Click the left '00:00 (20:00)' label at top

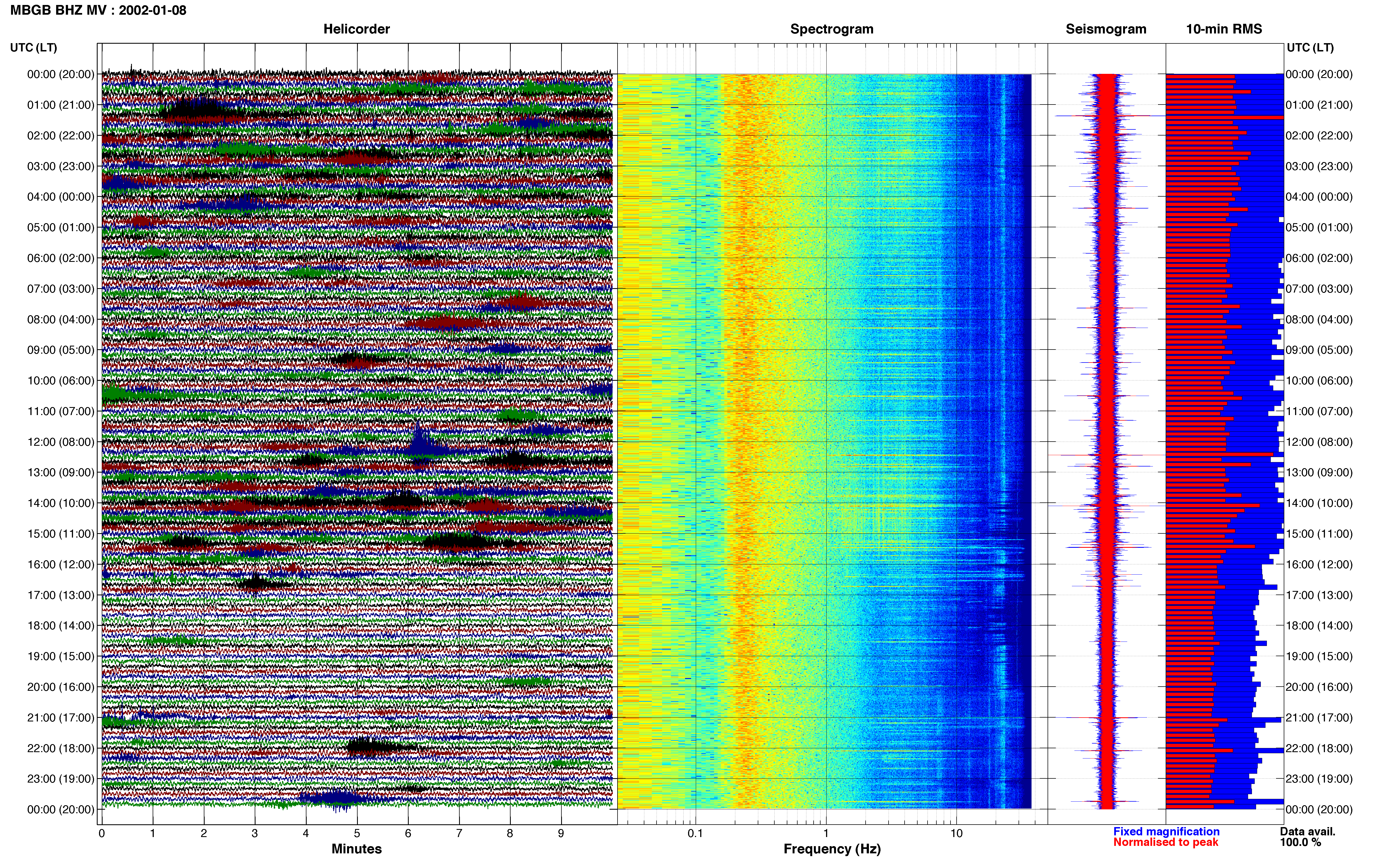point(61,74)
